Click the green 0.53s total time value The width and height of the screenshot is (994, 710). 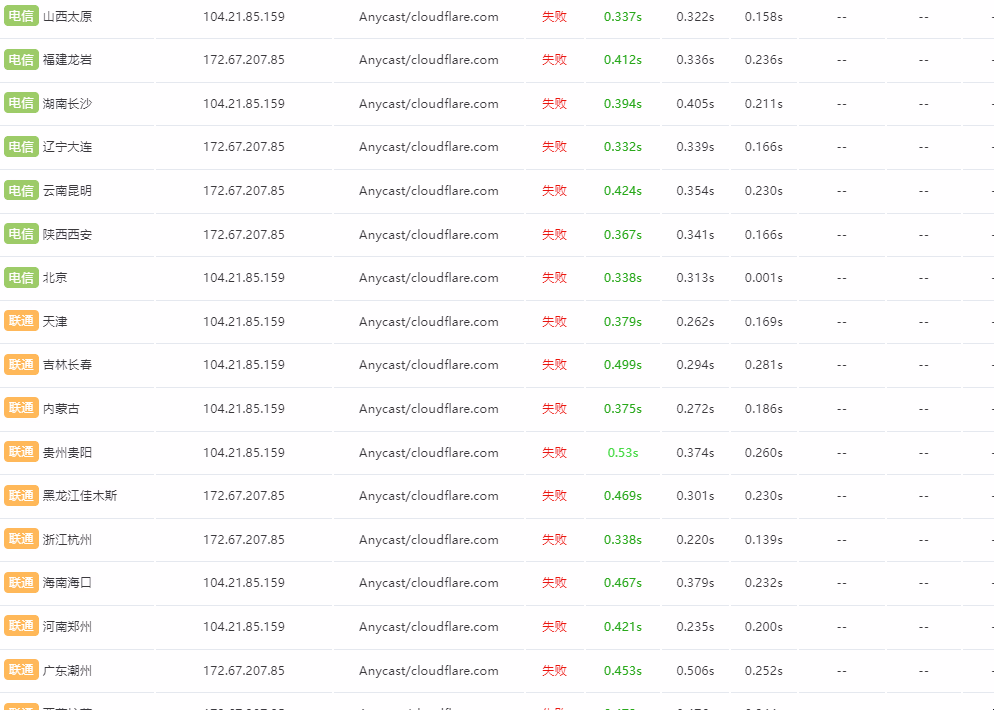point(623,453)
